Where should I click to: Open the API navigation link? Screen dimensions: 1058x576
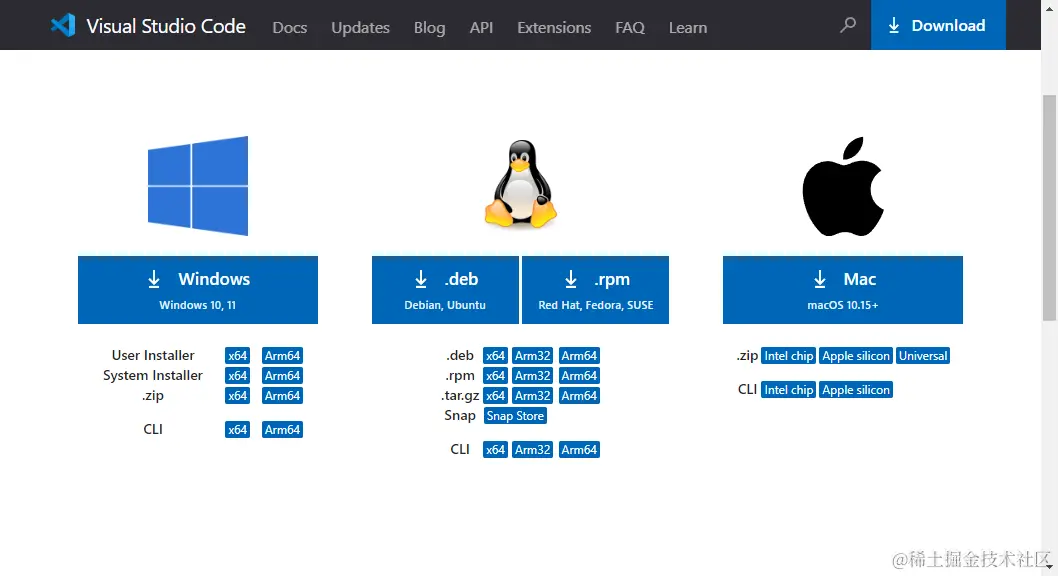pos(481,28)
